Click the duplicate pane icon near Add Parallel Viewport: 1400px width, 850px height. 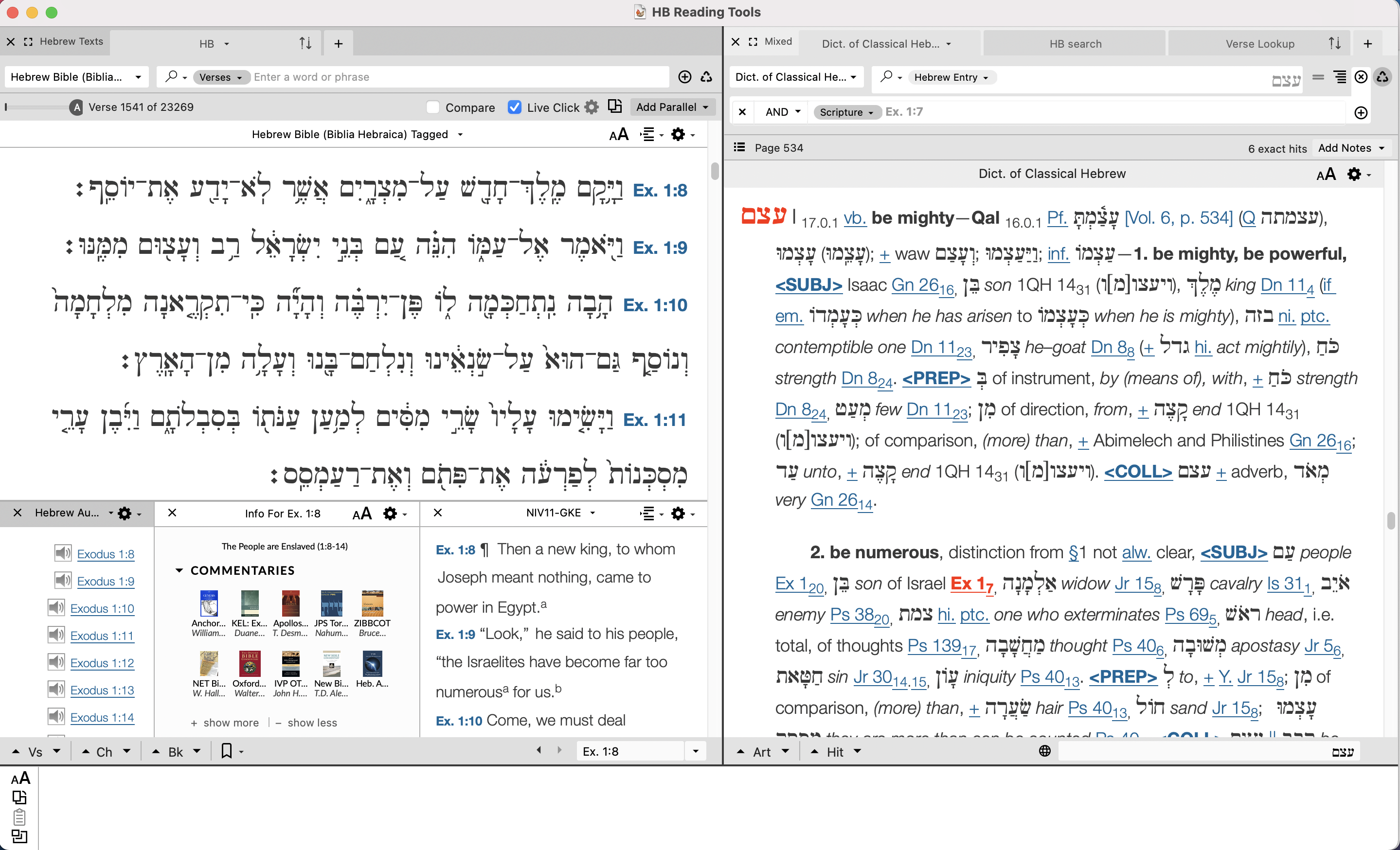coord(614,107)
